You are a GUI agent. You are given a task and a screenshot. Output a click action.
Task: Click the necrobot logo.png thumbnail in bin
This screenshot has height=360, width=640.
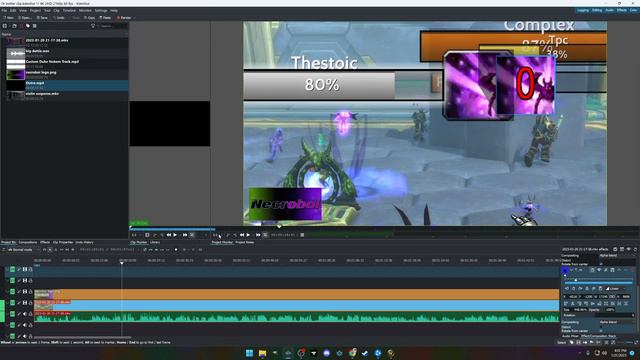pyautogui.click(x=16, y=75)
